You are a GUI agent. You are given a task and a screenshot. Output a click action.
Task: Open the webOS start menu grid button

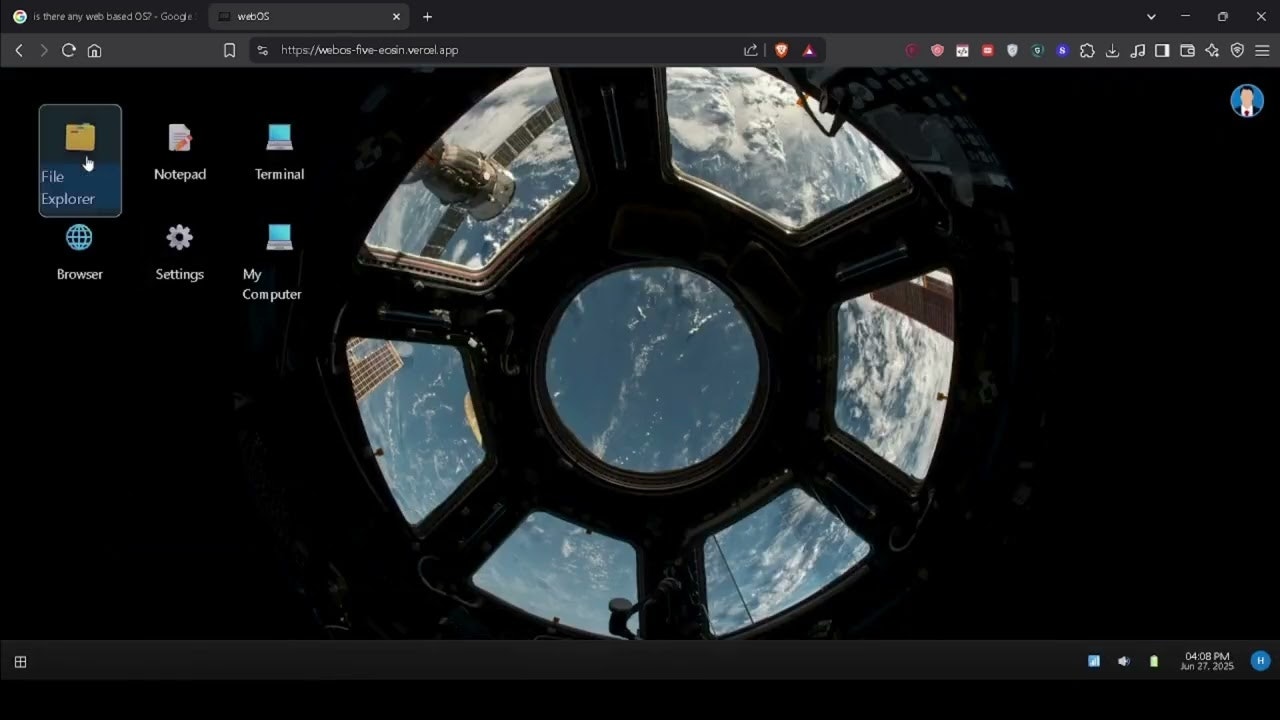tap(20, 661)
